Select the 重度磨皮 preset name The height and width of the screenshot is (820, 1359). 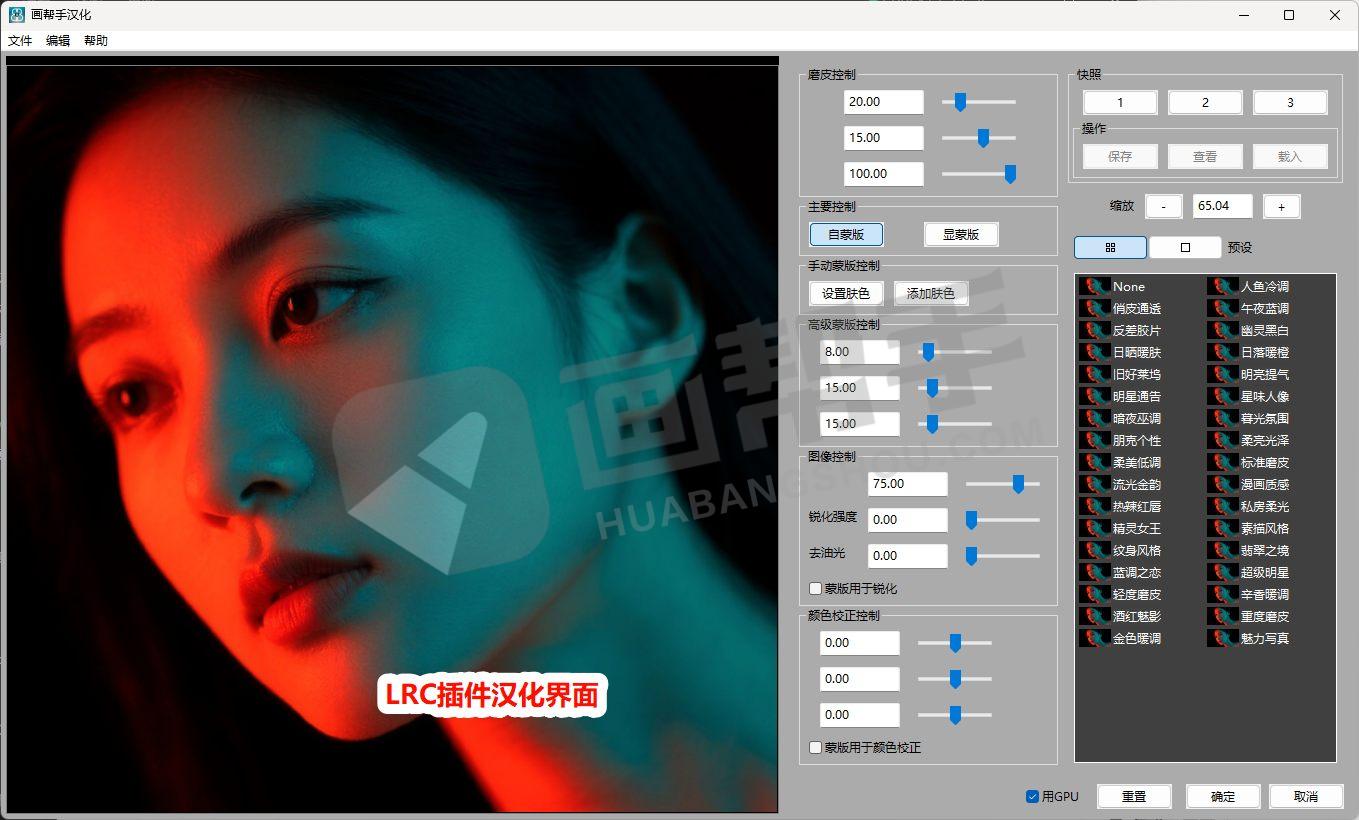pyautogui.click(x=1265, y=616)
